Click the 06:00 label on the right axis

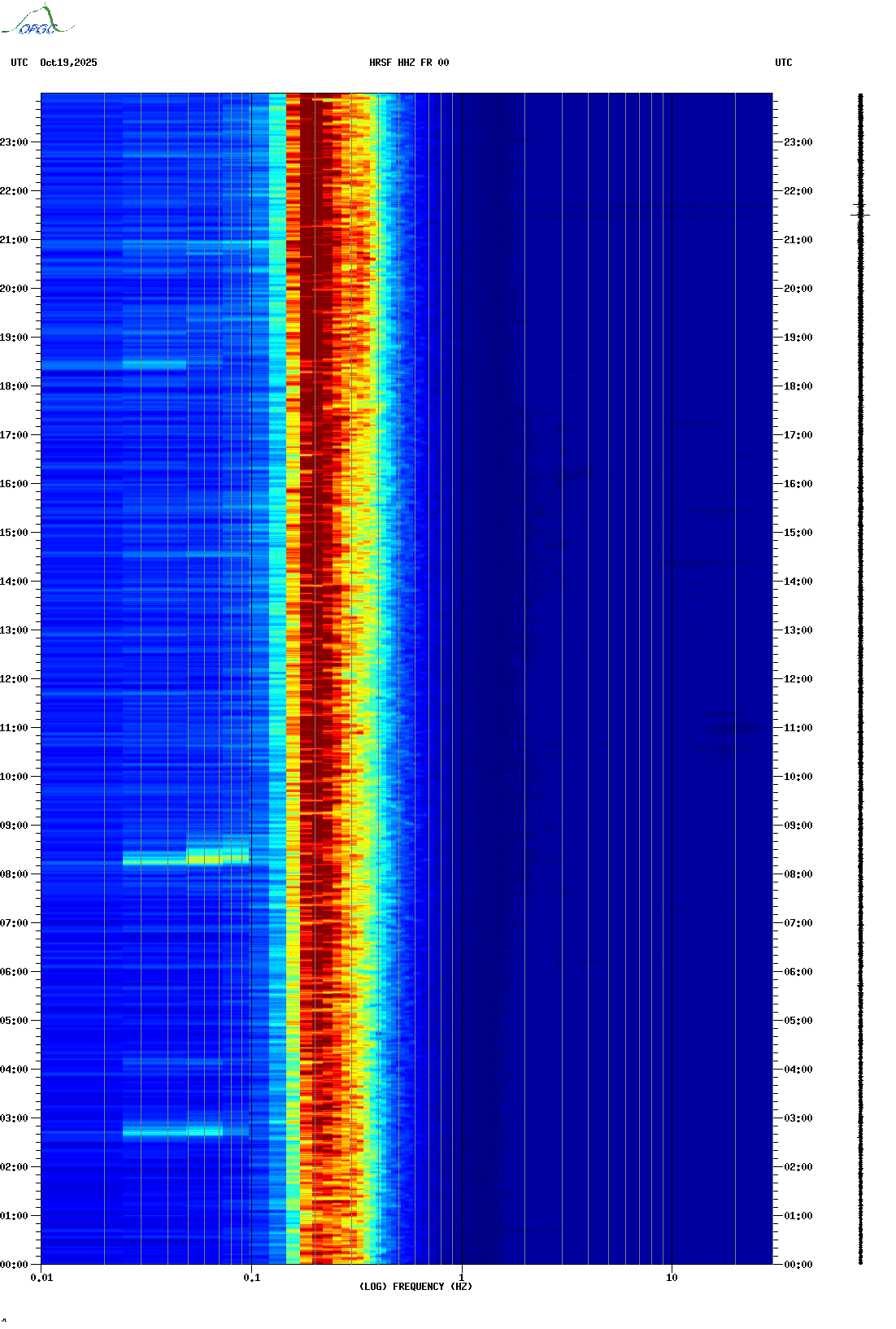tap(798, 972)
